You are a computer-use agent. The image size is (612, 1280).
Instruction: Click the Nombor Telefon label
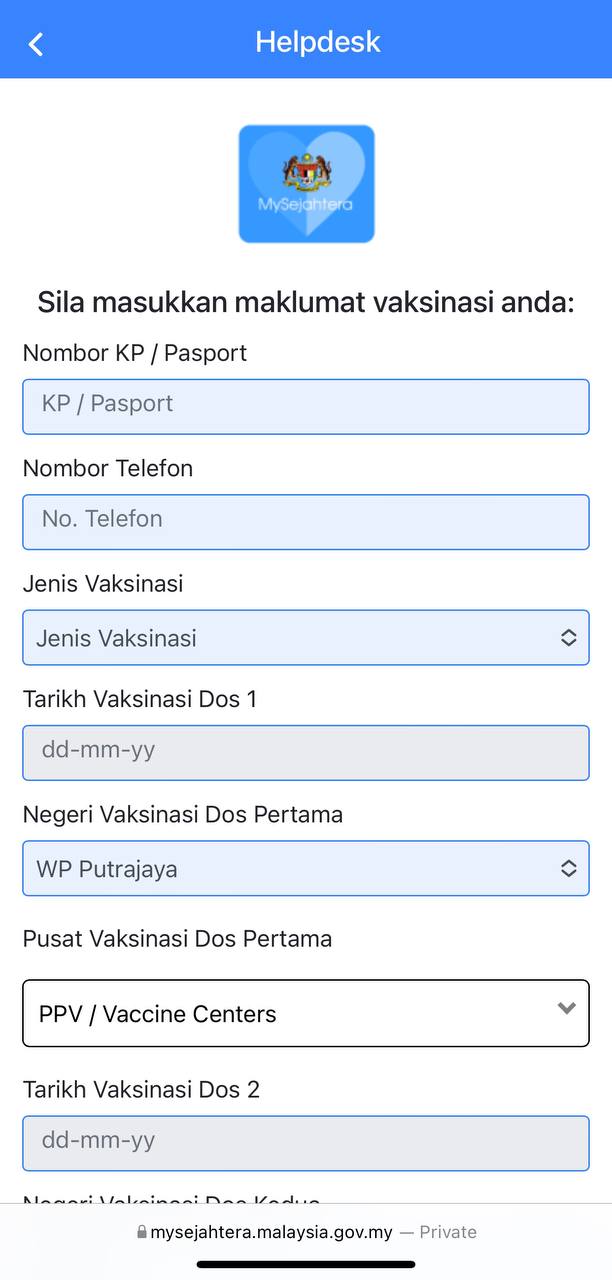[x=108, y=468]
